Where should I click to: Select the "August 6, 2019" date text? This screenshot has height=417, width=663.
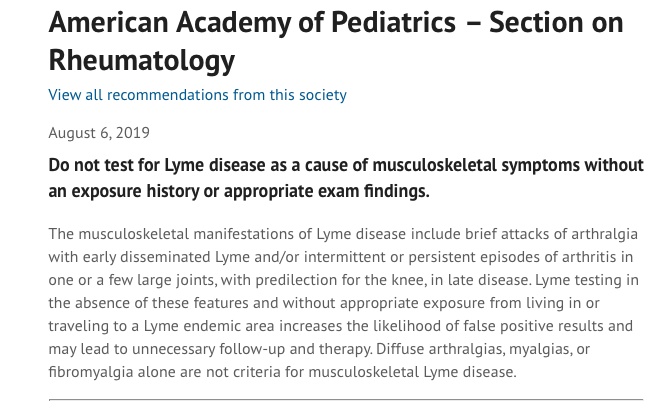99,133
